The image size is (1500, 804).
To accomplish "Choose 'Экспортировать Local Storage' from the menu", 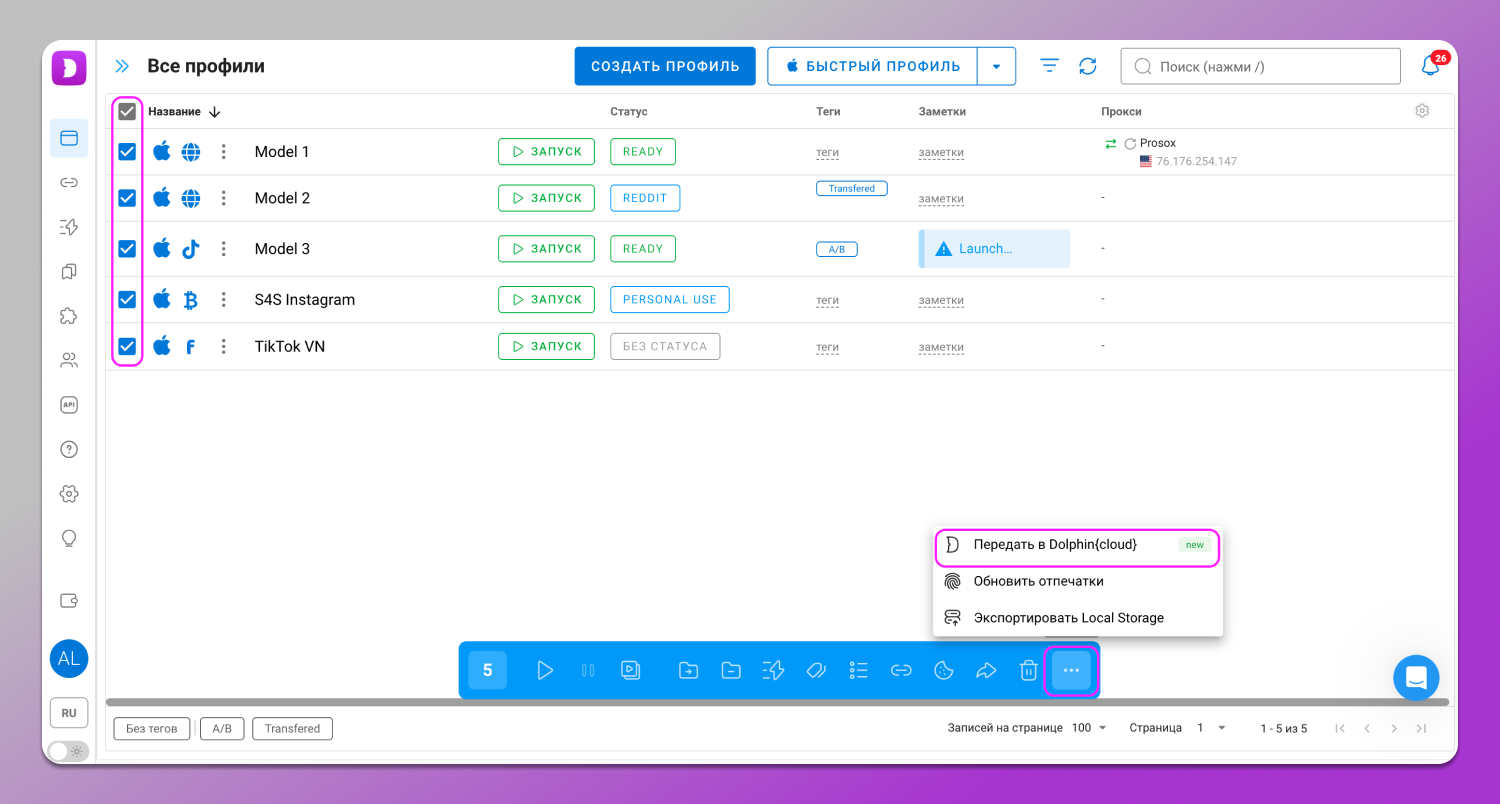I will [1068, 618].
